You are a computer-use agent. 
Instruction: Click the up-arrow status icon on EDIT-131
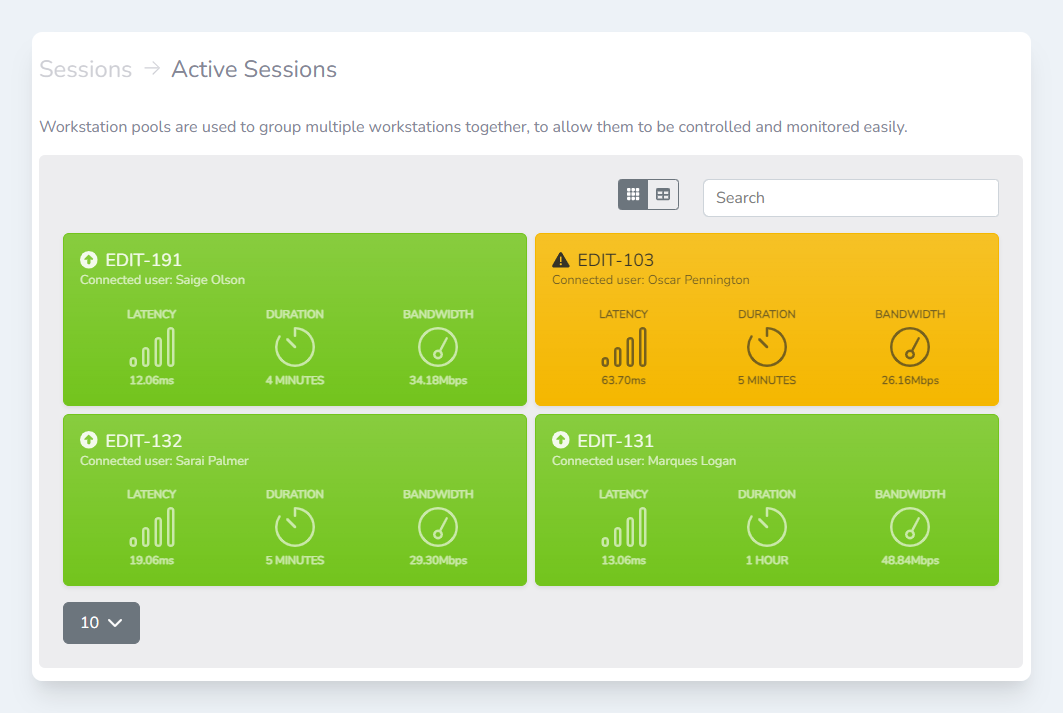point(561,440)
